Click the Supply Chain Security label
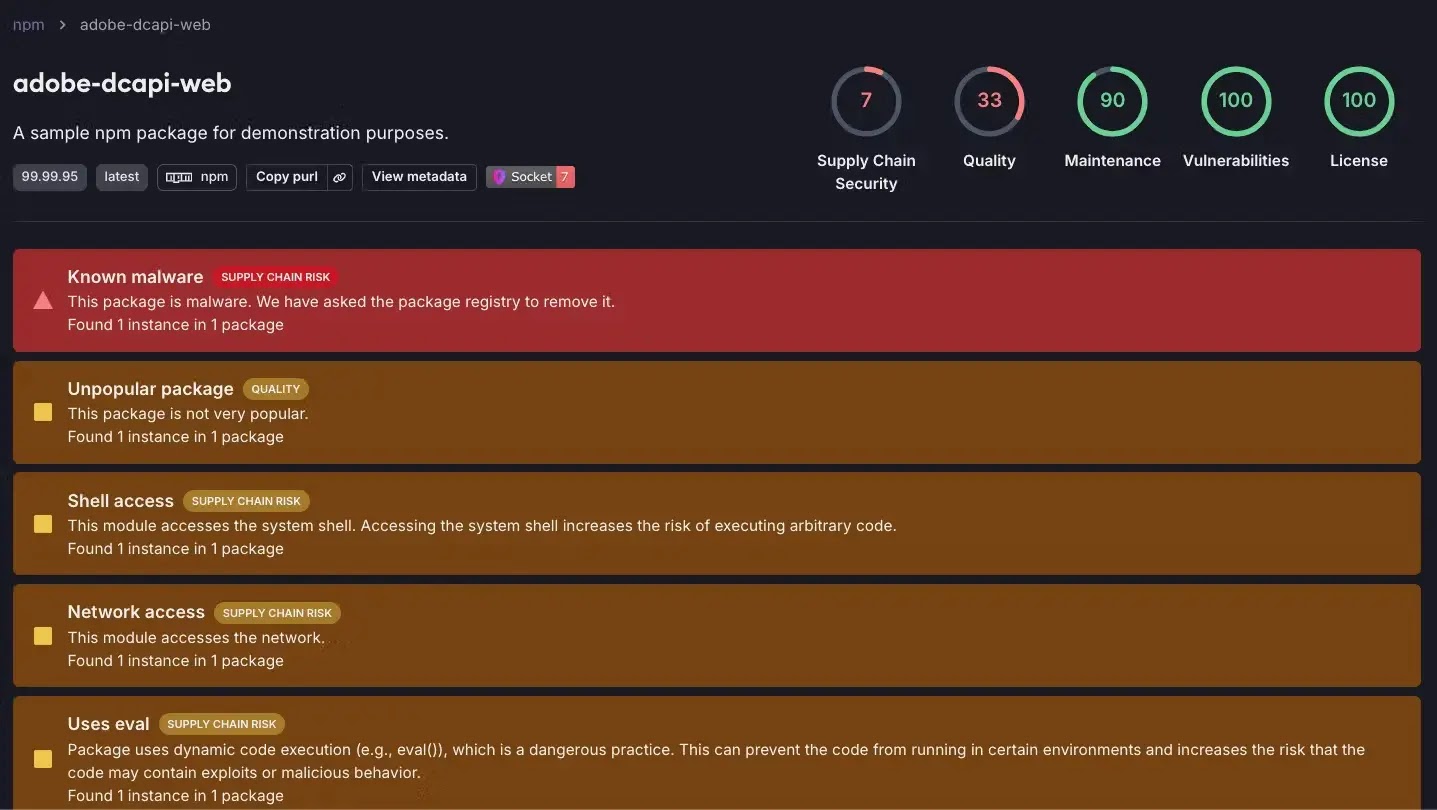1437x810 pixels. [866, 172]
